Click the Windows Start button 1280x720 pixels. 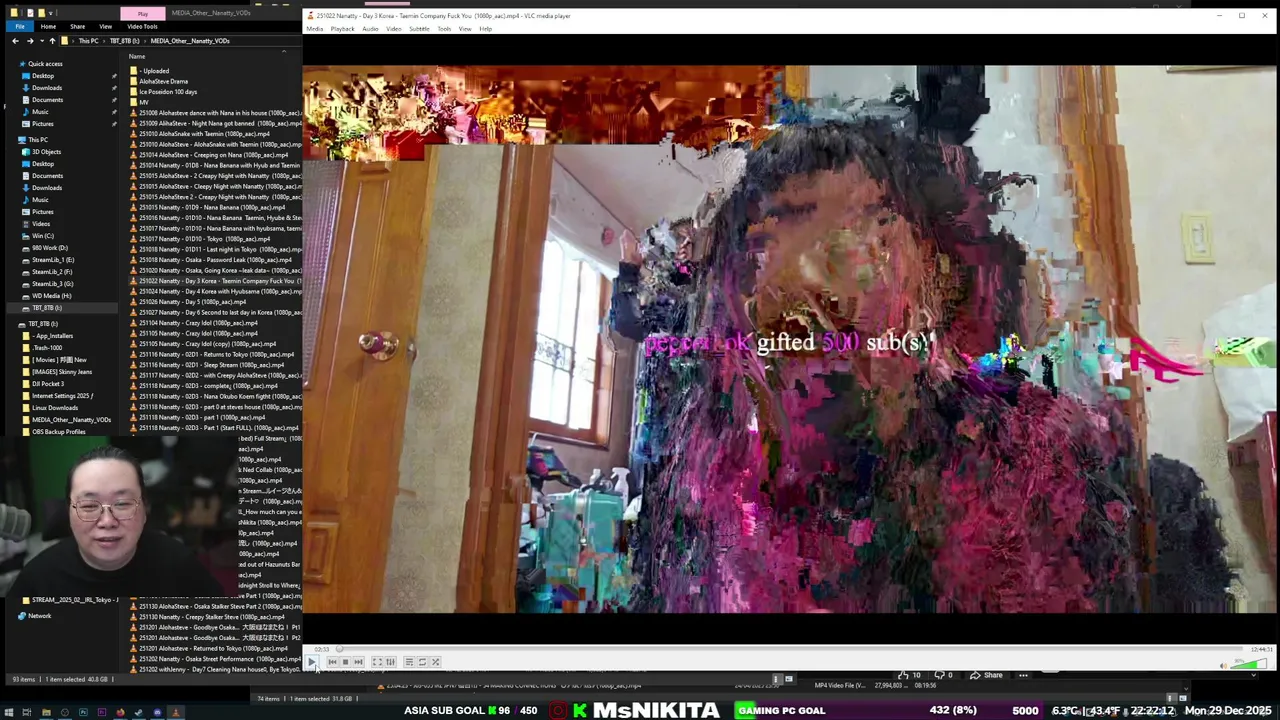point(9,713)
